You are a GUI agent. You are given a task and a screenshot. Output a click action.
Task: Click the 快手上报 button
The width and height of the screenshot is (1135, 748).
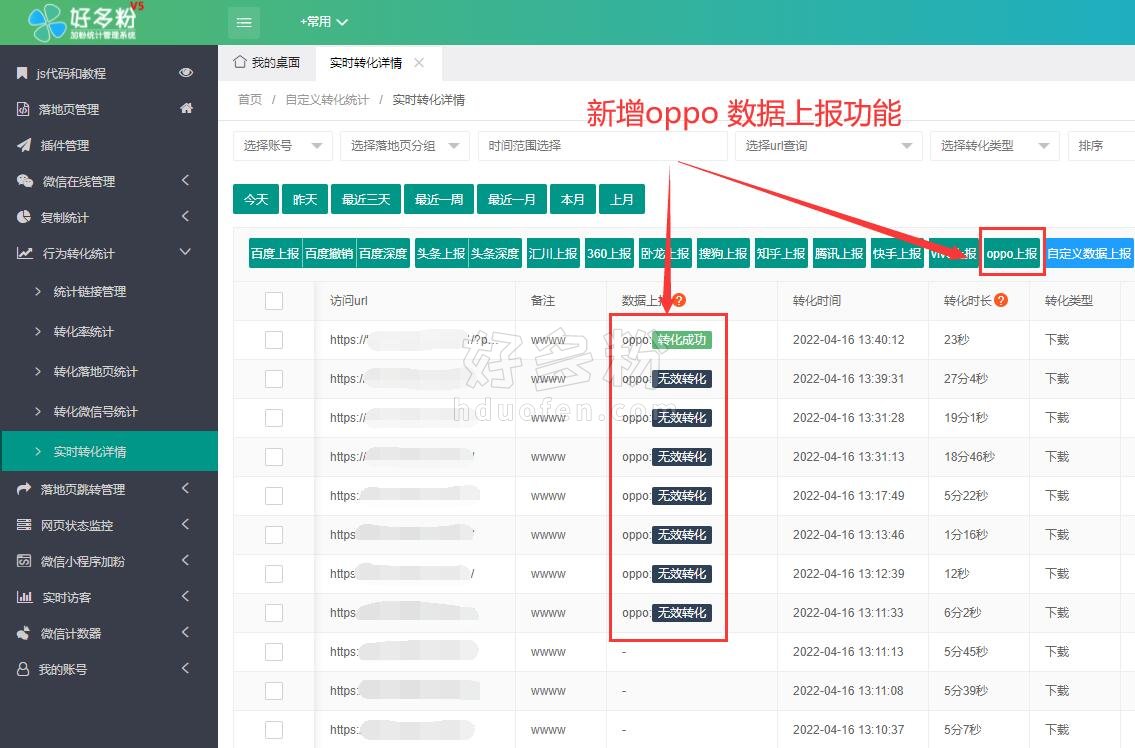click(897, 253)
